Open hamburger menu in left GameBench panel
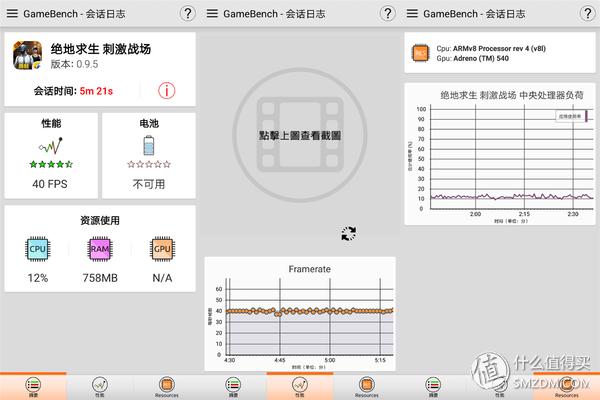The width and height of the screenshot is (600, 400). pos(12,14)
